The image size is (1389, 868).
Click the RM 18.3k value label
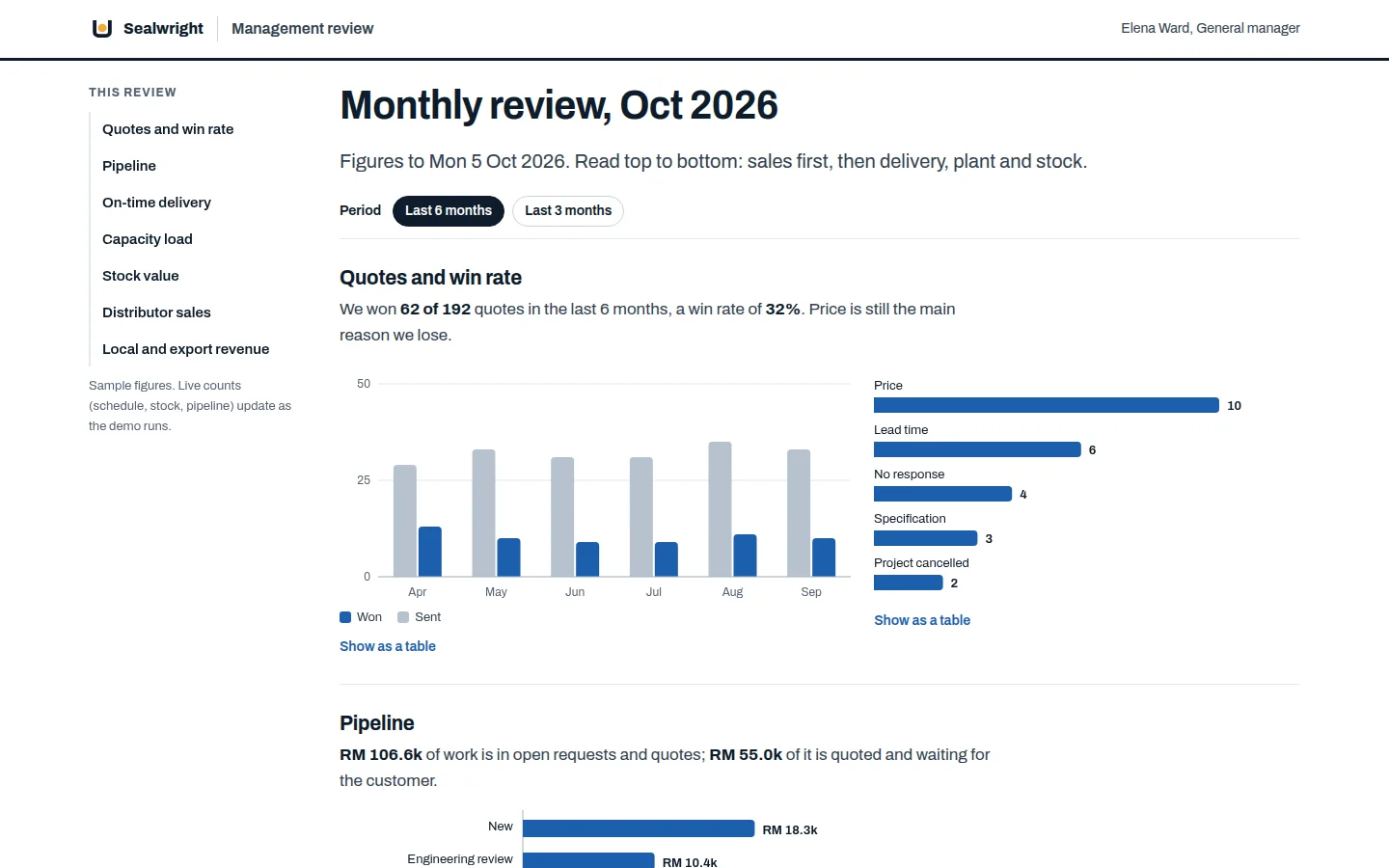(790, 829)
